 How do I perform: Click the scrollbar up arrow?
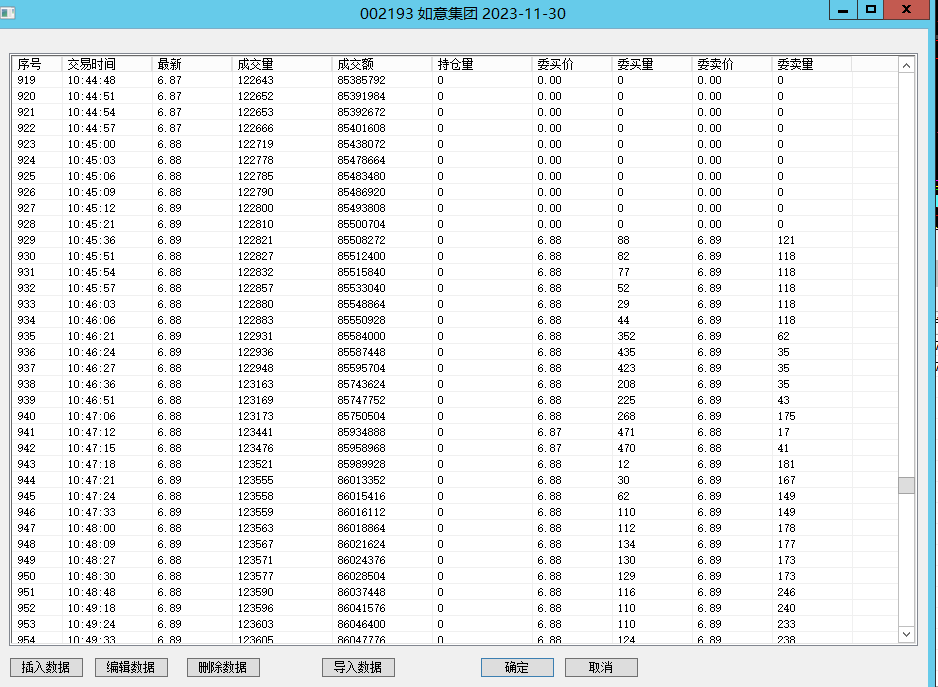pos(906,65)
